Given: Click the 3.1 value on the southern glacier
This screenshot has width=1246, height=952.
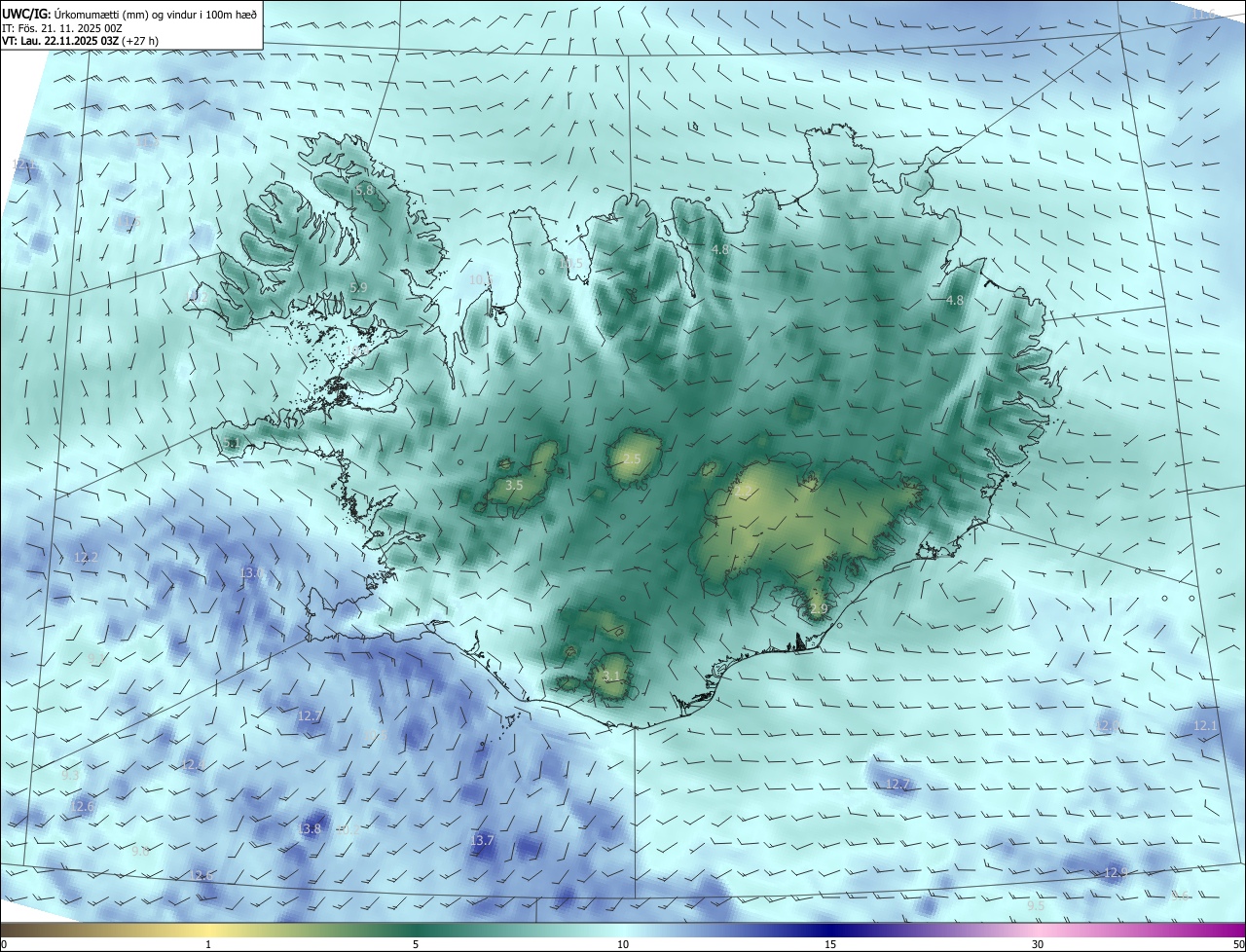Looking at the screenshot, I should coord(611,676).
